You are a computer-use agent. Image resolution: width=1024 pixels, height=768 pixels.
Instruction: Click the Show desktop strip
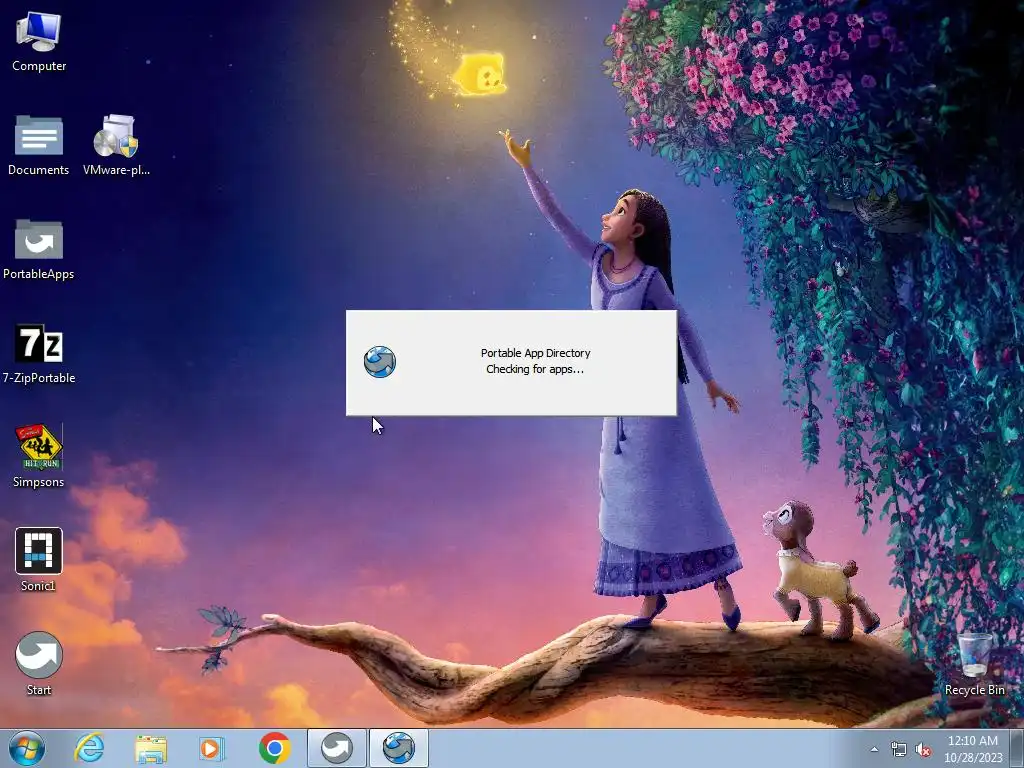(1017, 748)
